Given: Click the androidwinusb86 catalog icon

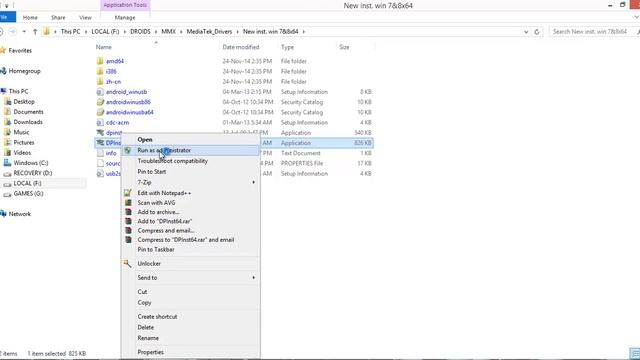Looking at the screenshot, I should (100, 102).
